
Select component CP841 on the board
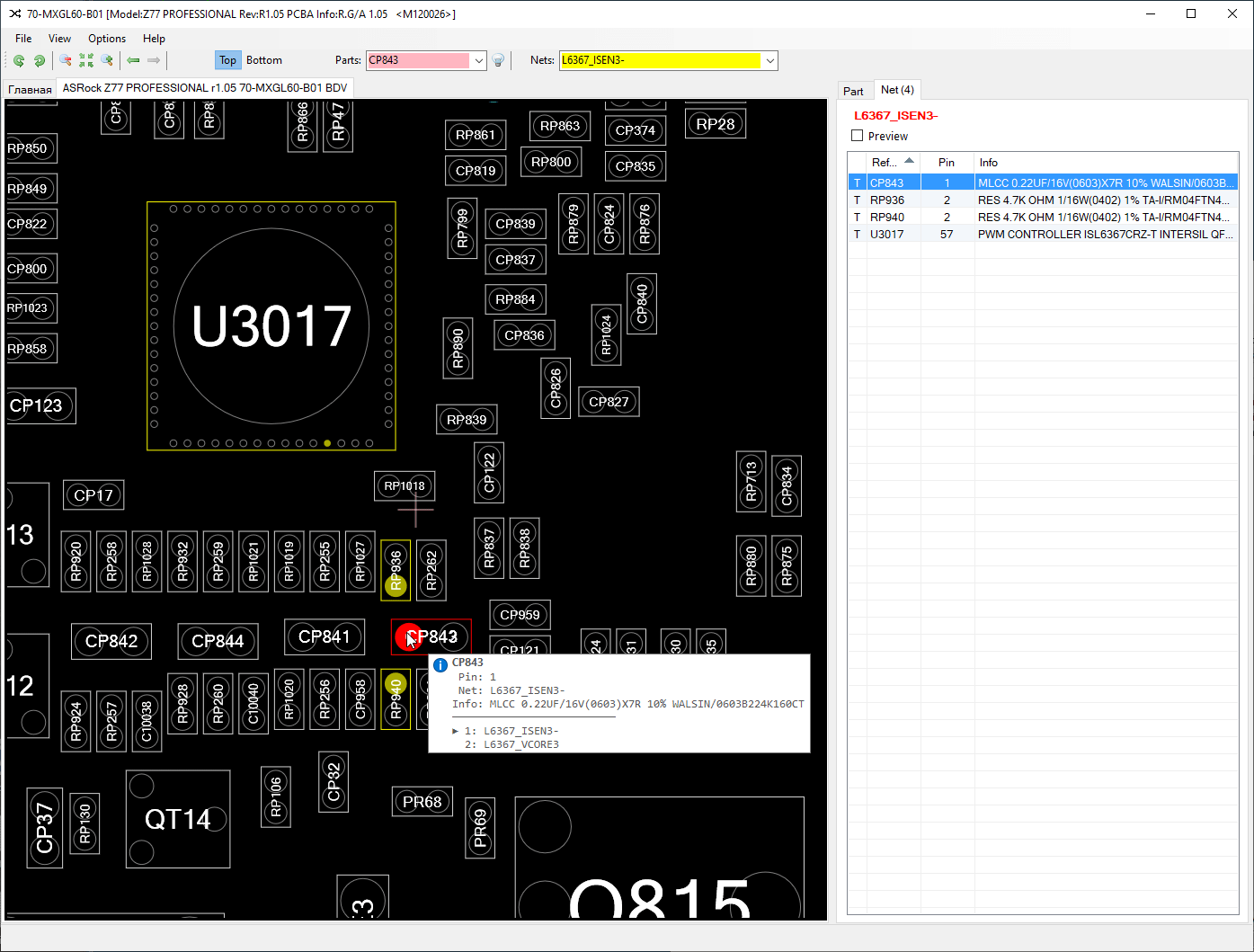(x=325, y=637)
